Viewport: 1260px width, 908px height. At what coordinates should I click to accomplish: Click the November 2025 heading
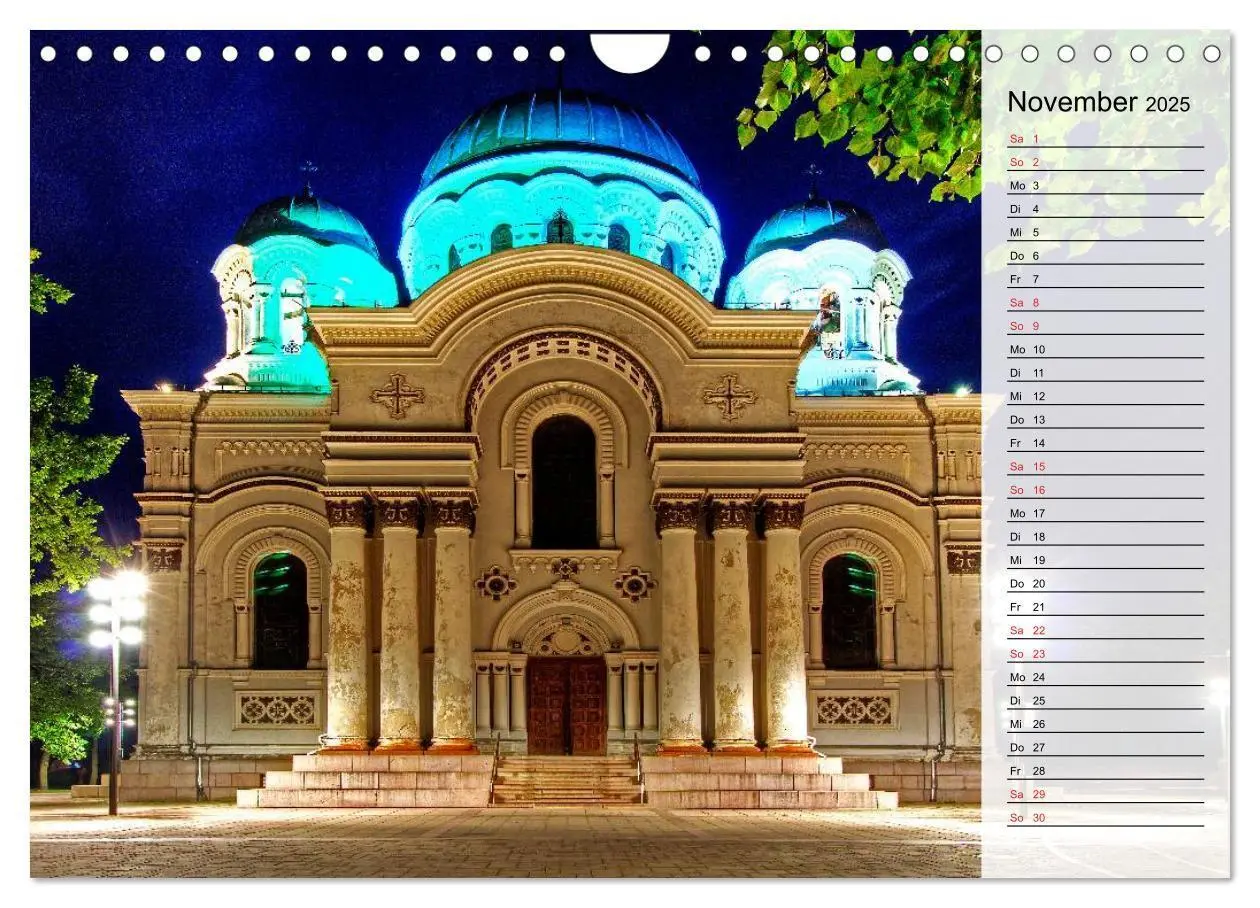click(1098, 102)
